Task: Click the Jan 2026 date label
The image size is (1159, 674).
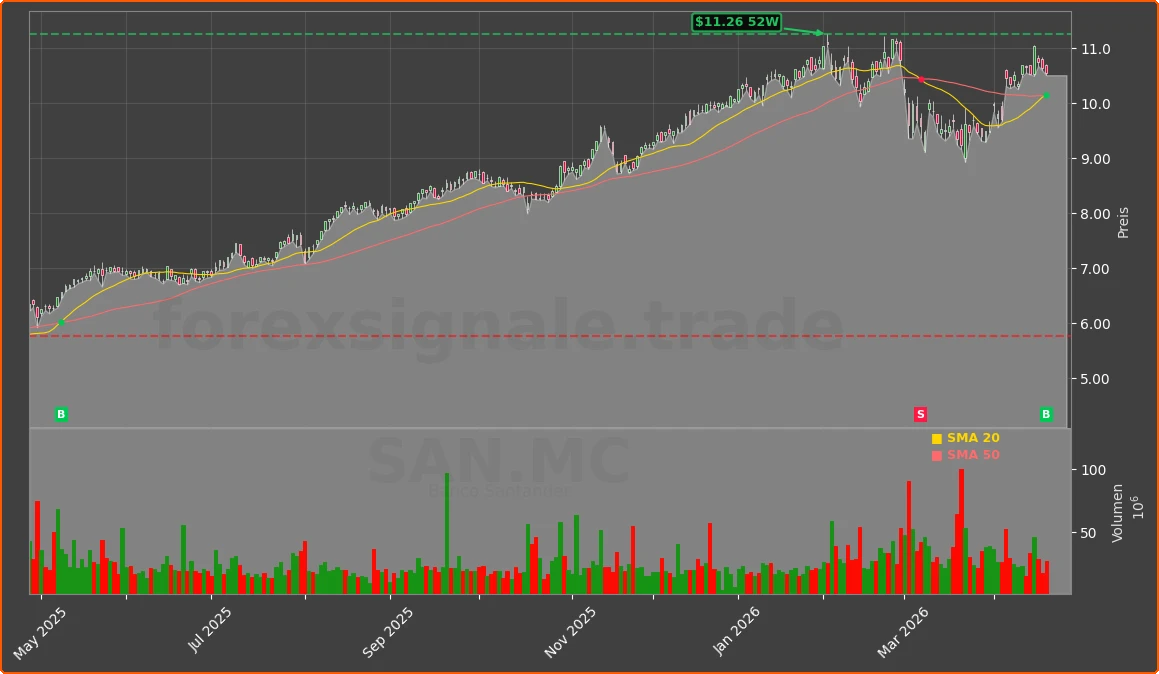Action: click(x=735, y=631)
